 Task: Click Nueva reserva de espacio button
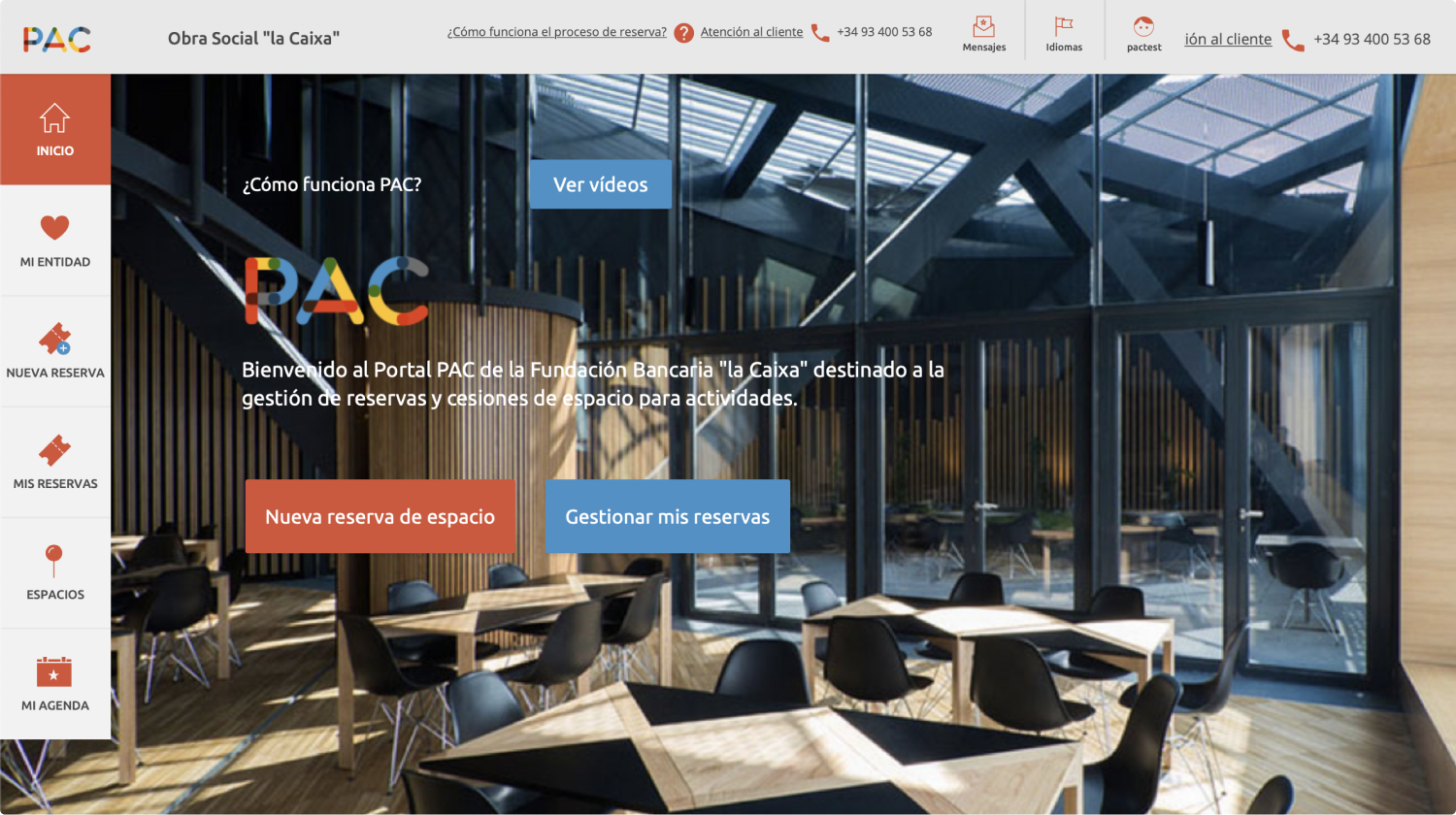coord(381,516)
